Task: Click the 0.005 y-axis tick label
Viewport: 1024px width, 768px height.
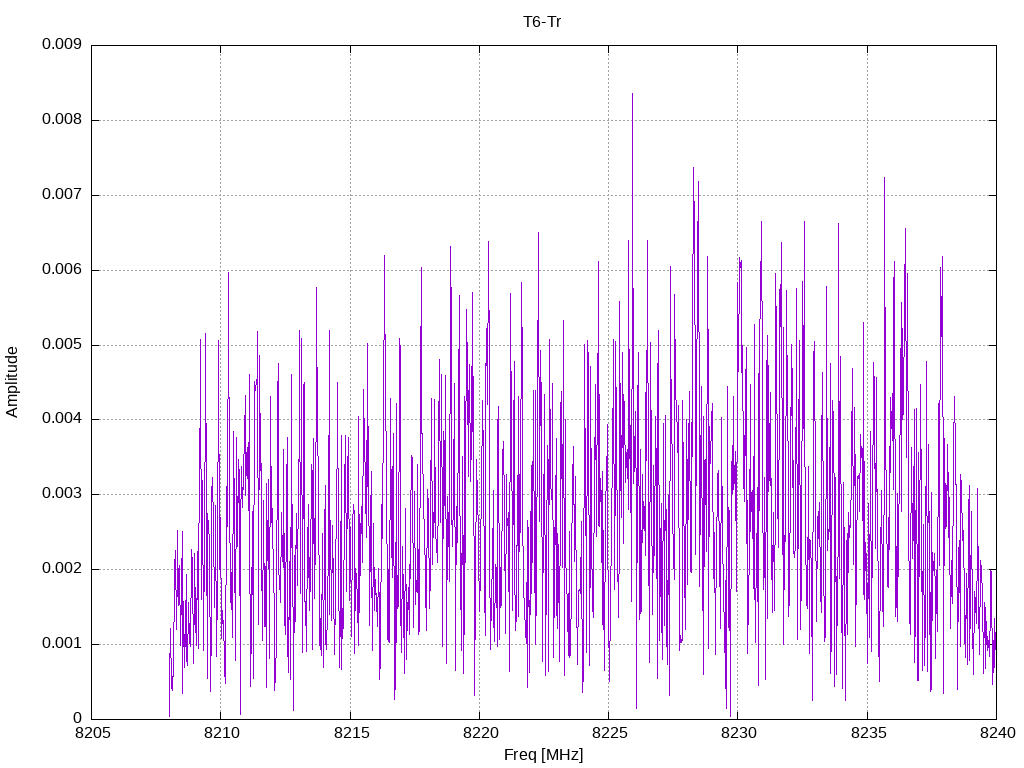Action: [x=62, y=345]
